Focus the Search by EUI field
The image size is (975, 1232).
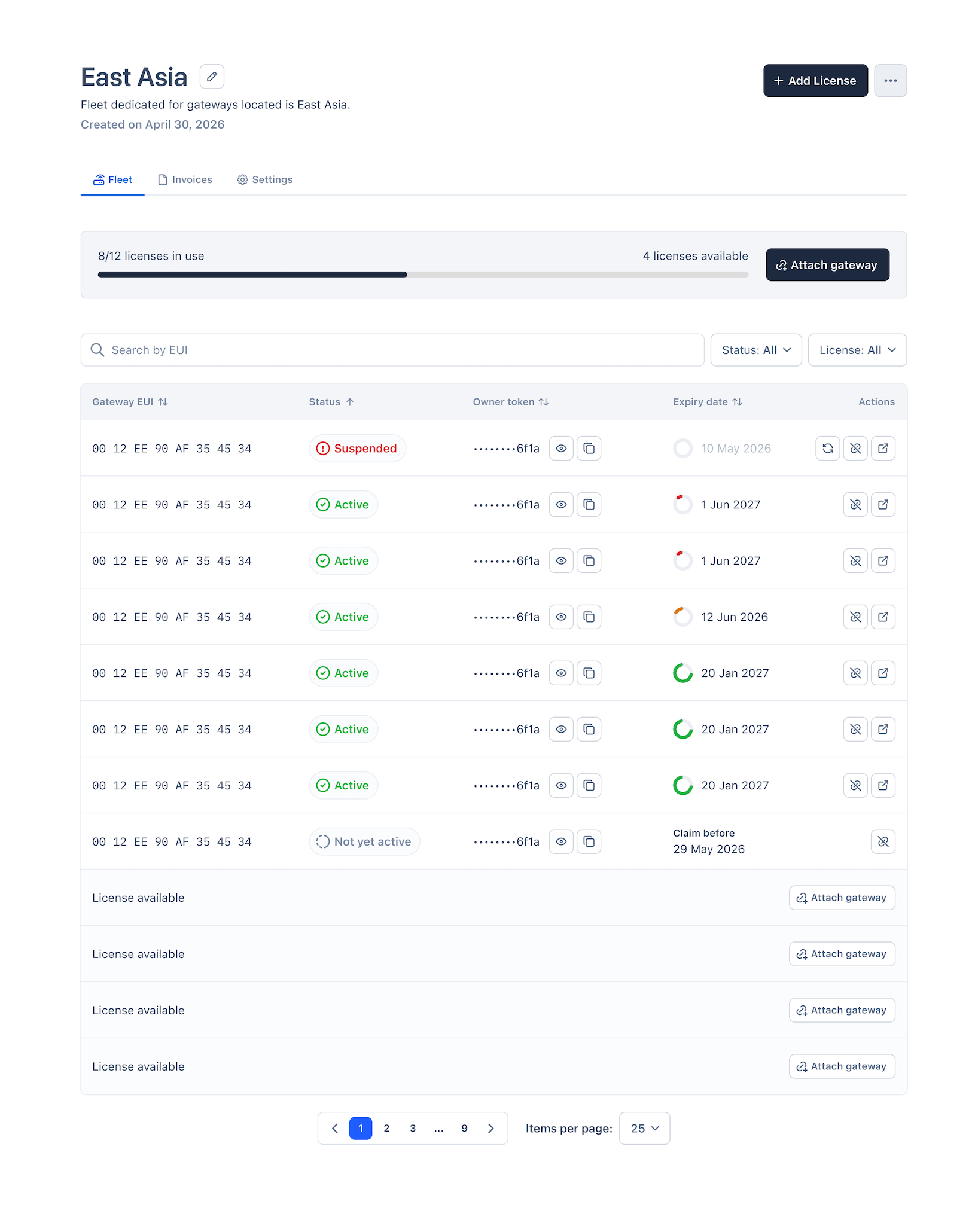(392, 350)
